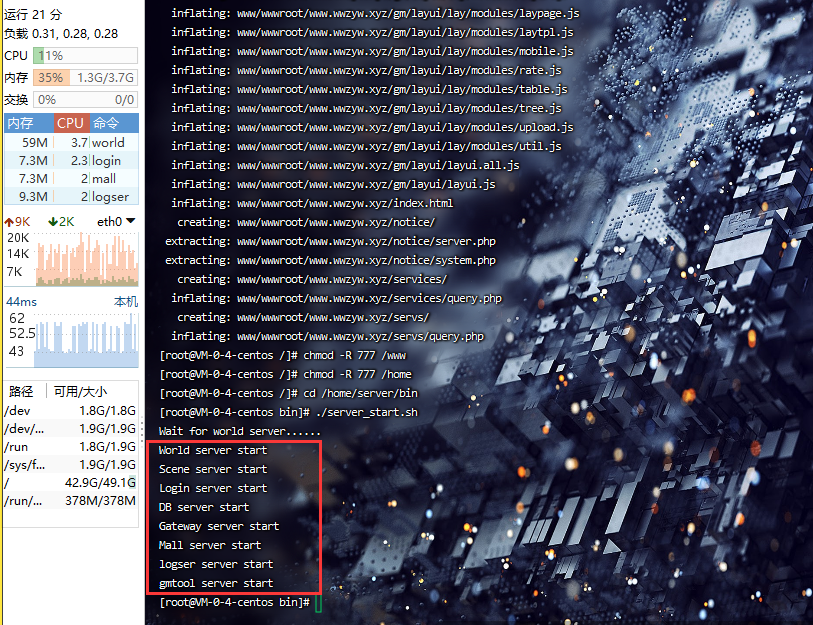Click the terminal cursor at the prompt

click(x=317, y=602)
